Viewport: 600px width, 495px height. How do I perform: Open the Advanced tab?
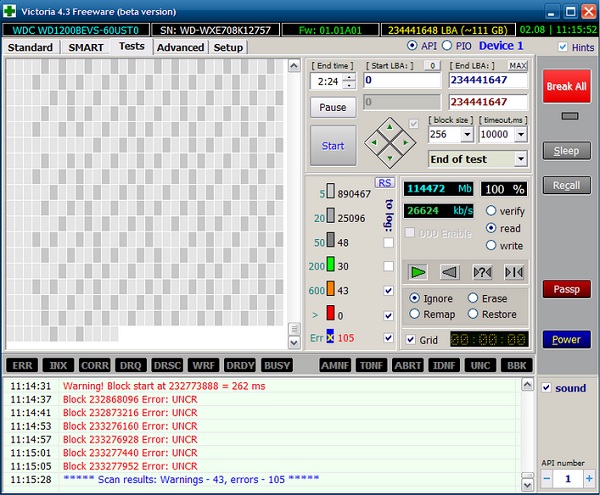pyautogui.click(x=180, y=47)
